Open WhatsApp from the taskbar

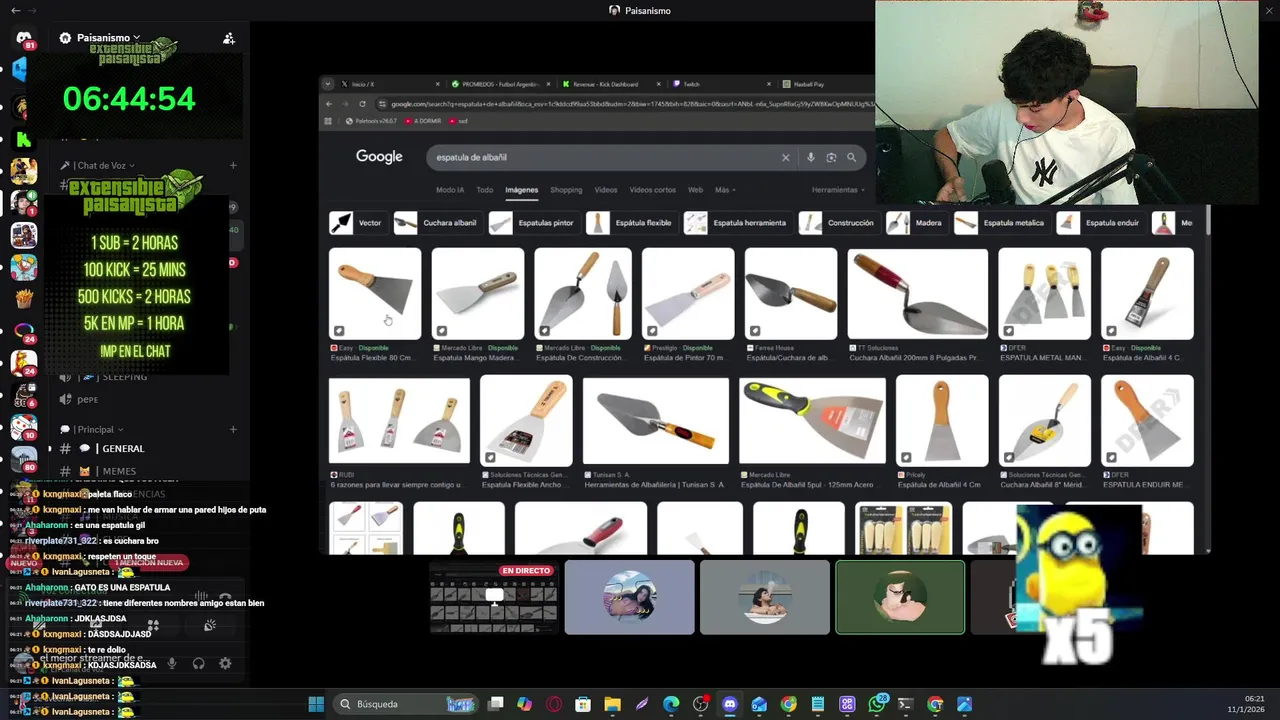tap(877, 704)
